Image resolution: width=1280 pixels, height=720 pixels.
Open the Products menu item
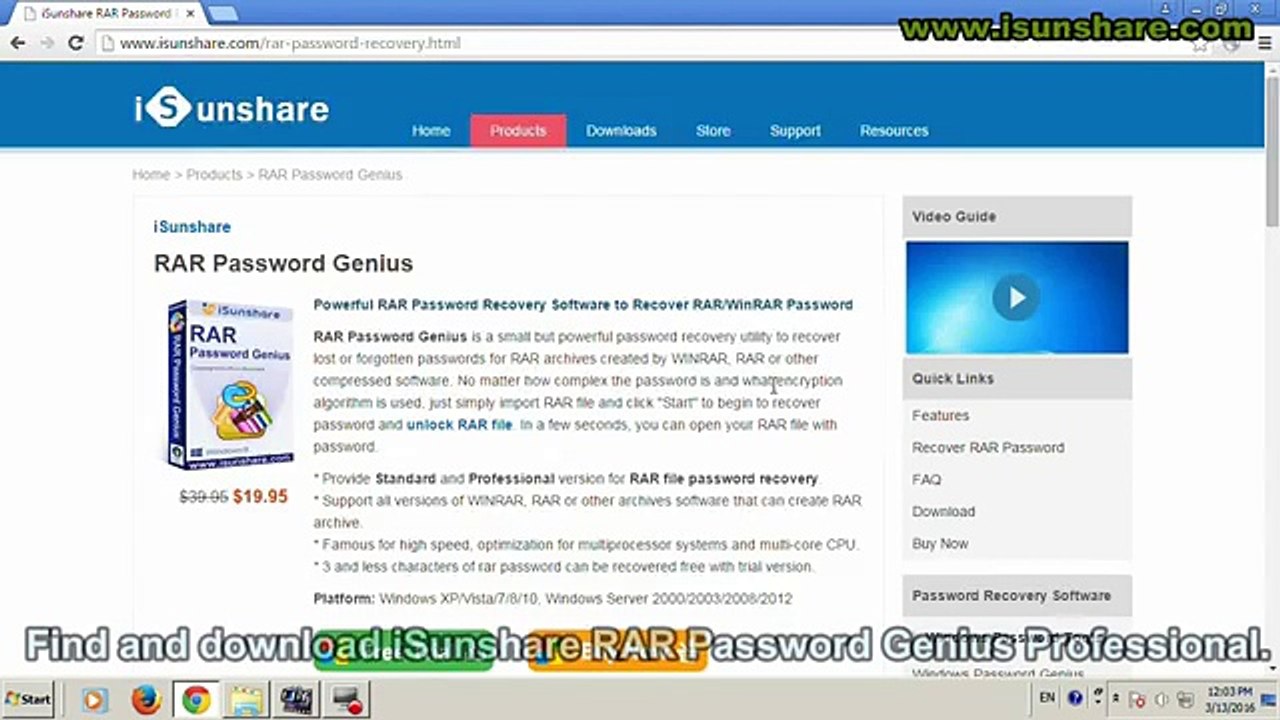coord(518,131)
